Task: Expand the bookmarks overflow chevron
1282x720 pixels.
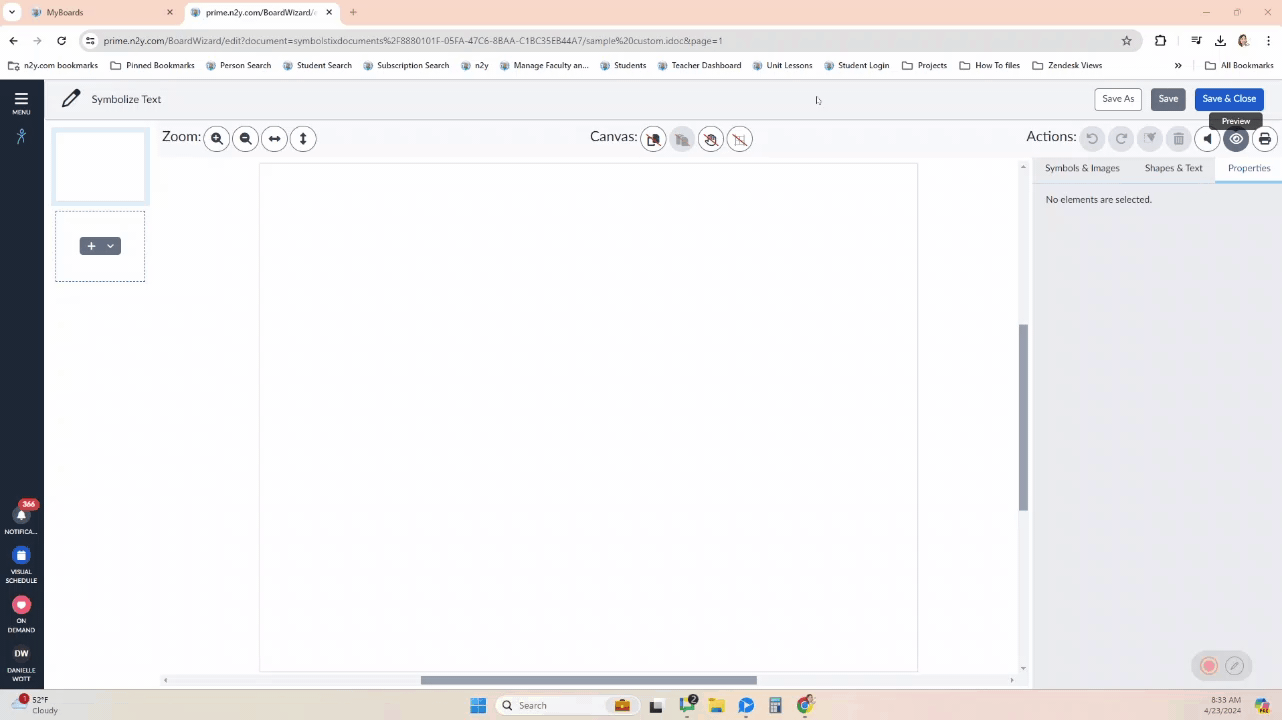Action: (1178, 66)
